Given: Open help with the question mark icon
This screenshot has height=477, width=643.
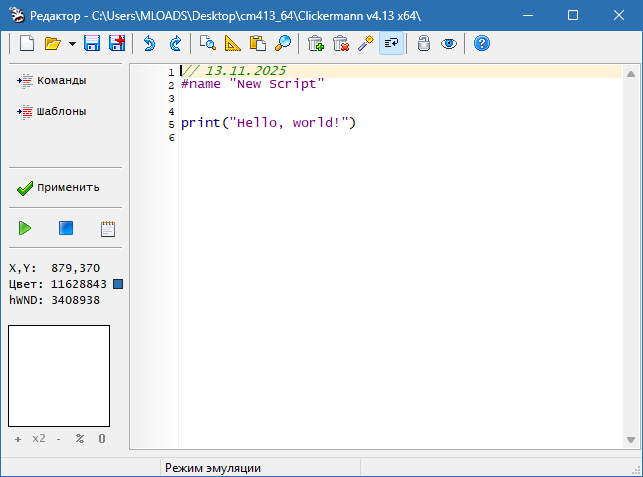Looking at the screenshot, I should (x=482, y=43).
